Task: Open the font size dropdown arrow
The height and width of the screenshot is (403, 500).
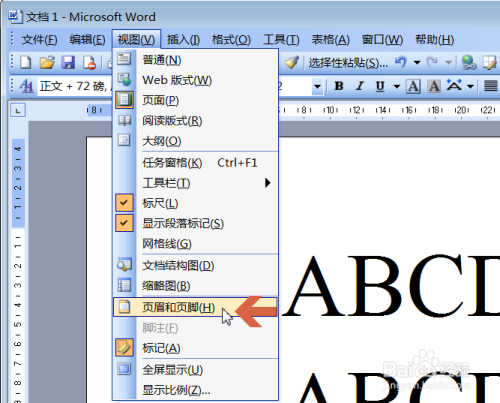Action: pos(317,87)
